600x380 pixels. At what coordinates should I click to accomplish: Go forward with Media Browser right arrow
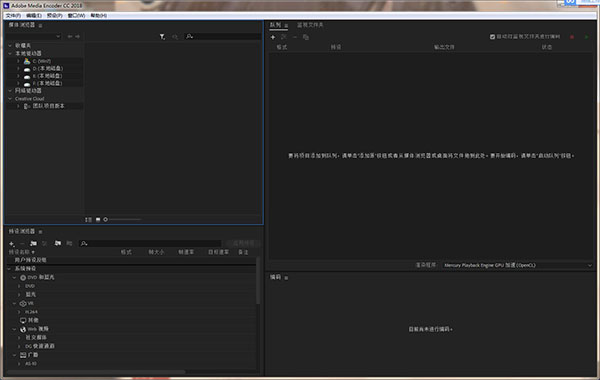pos(77,36)
